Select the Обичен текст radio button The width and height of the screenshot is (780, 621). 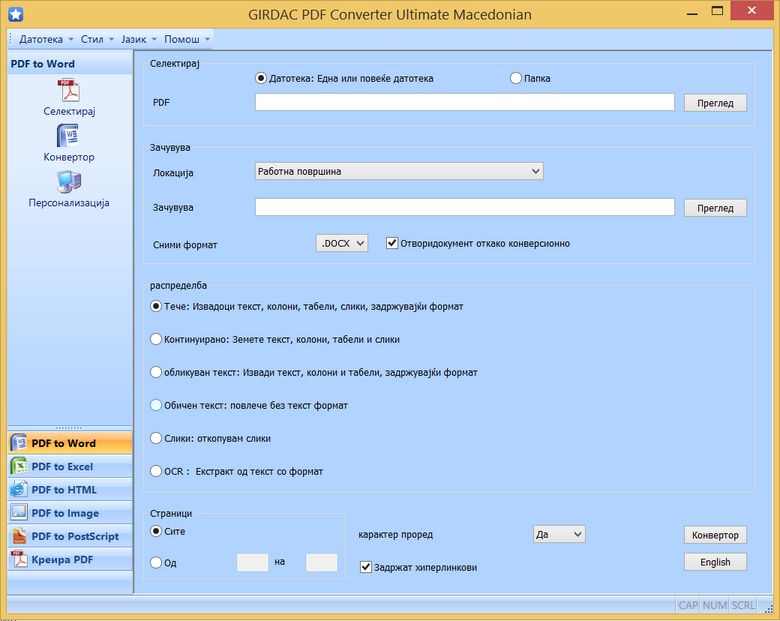coord(156,405)
